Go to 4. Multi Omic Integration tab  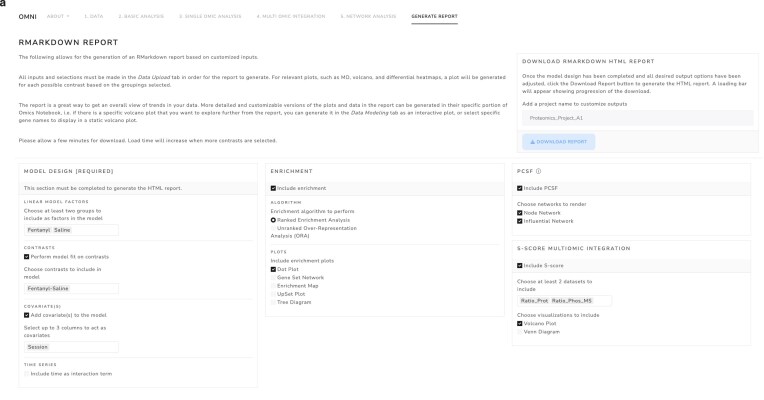tap(291, 16)
